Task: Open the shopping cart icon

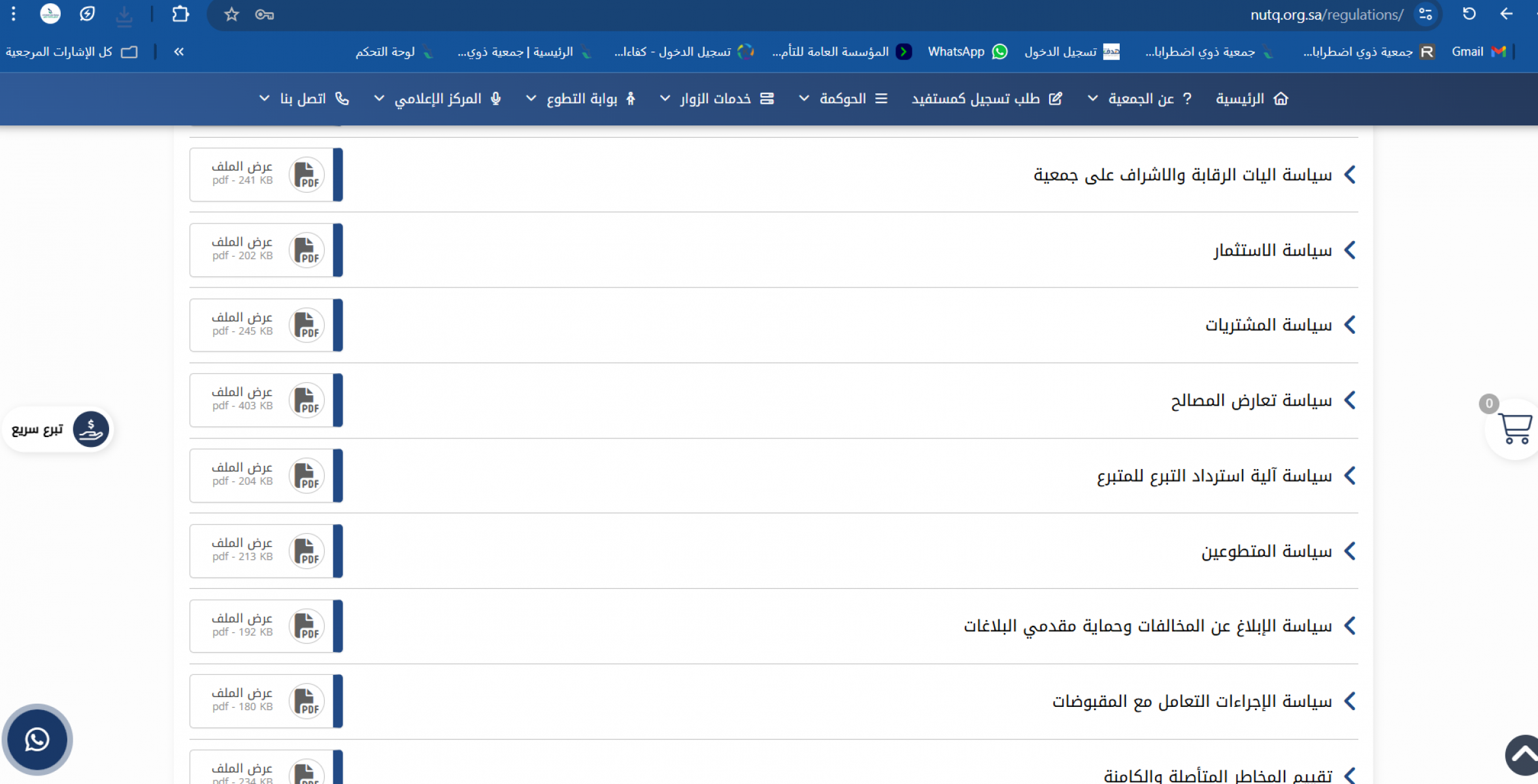Action: 1514,429
